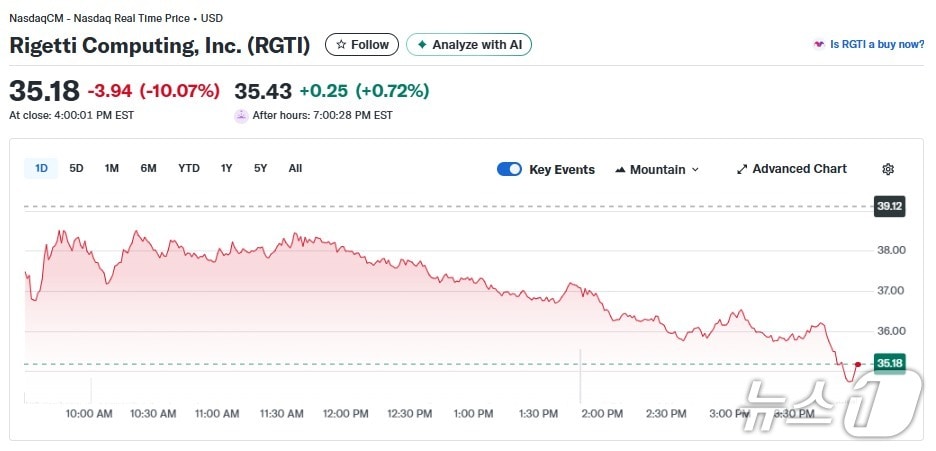Click the star icon on the Follow button
Viewport: 936px width, 451px height.
341,45
